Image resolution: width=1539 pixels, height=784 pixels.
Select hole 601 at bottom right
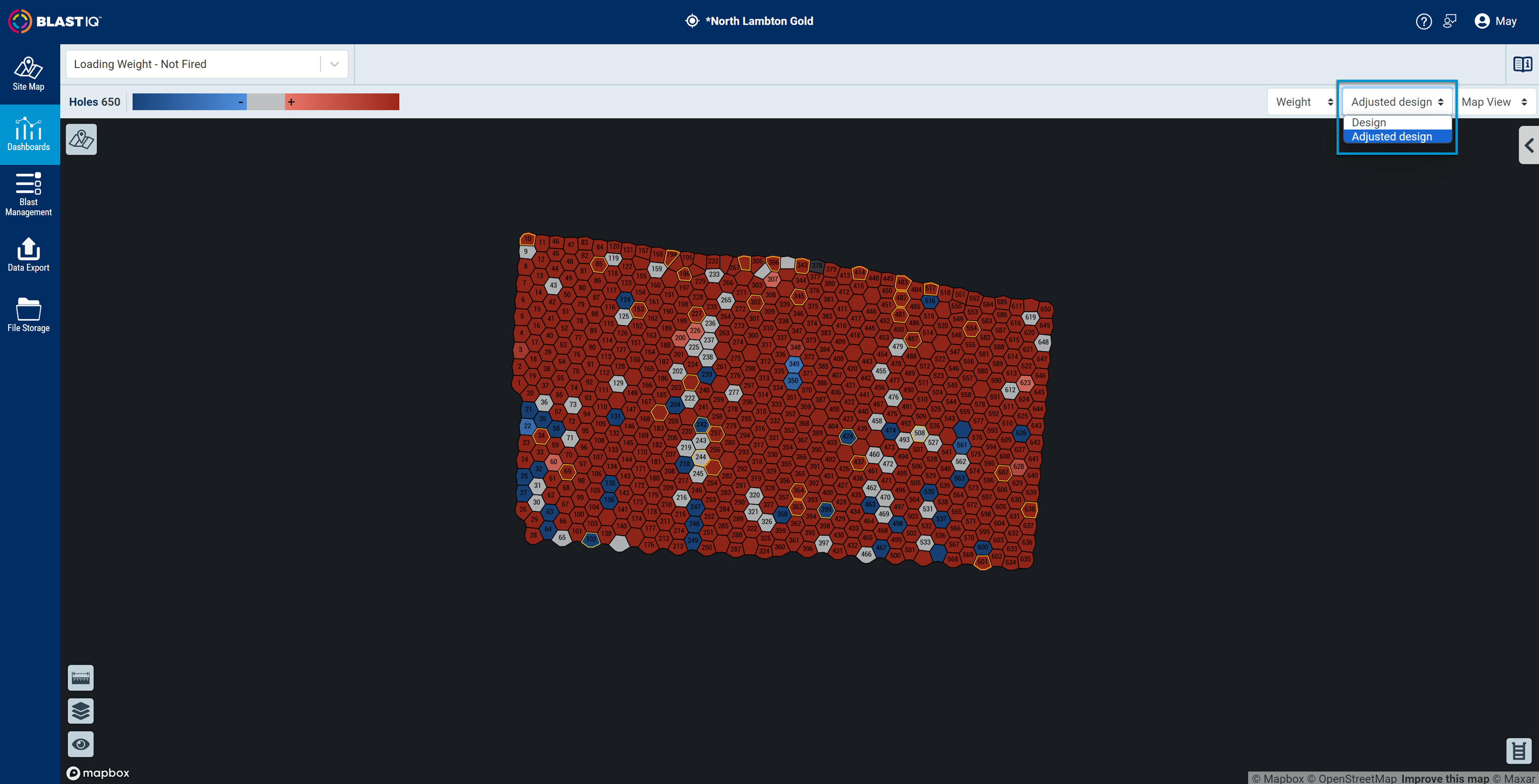982,561
